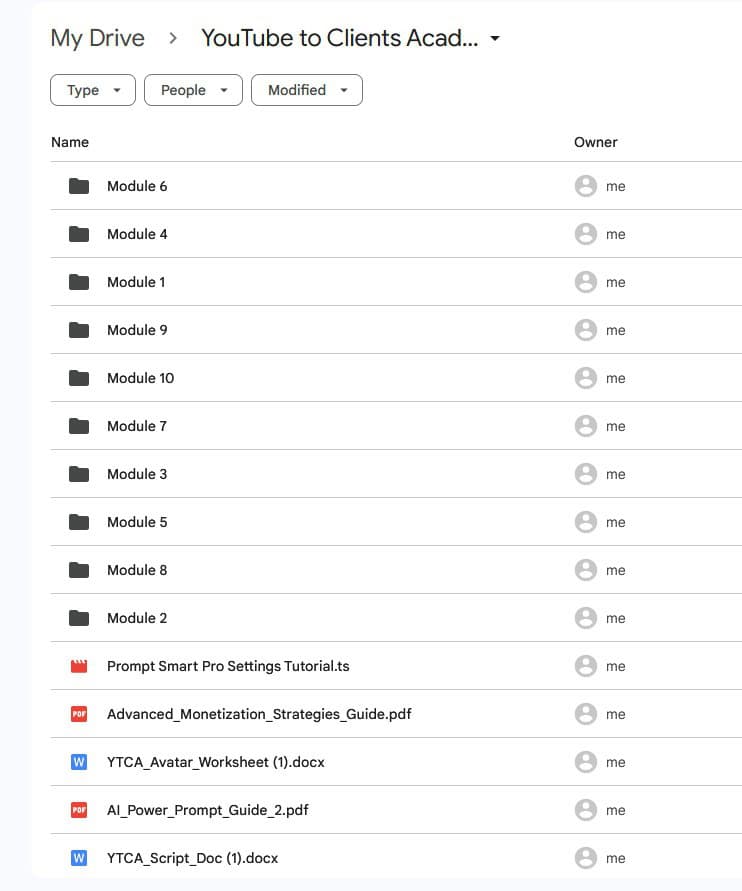The width and height of the screenshot is (742, 891).
Task: Select the Module 2 folder name
Action: click(x=137, y=618)
